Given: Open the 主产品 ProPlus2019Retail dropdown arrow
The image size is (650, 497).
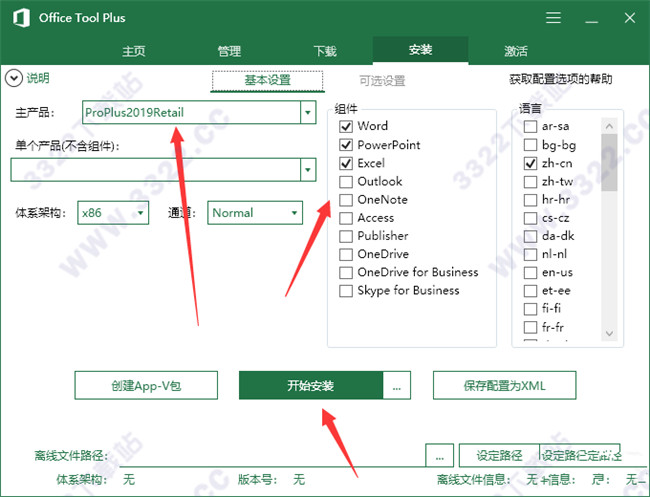Looking at the screenshot, I should click(308, 112).
